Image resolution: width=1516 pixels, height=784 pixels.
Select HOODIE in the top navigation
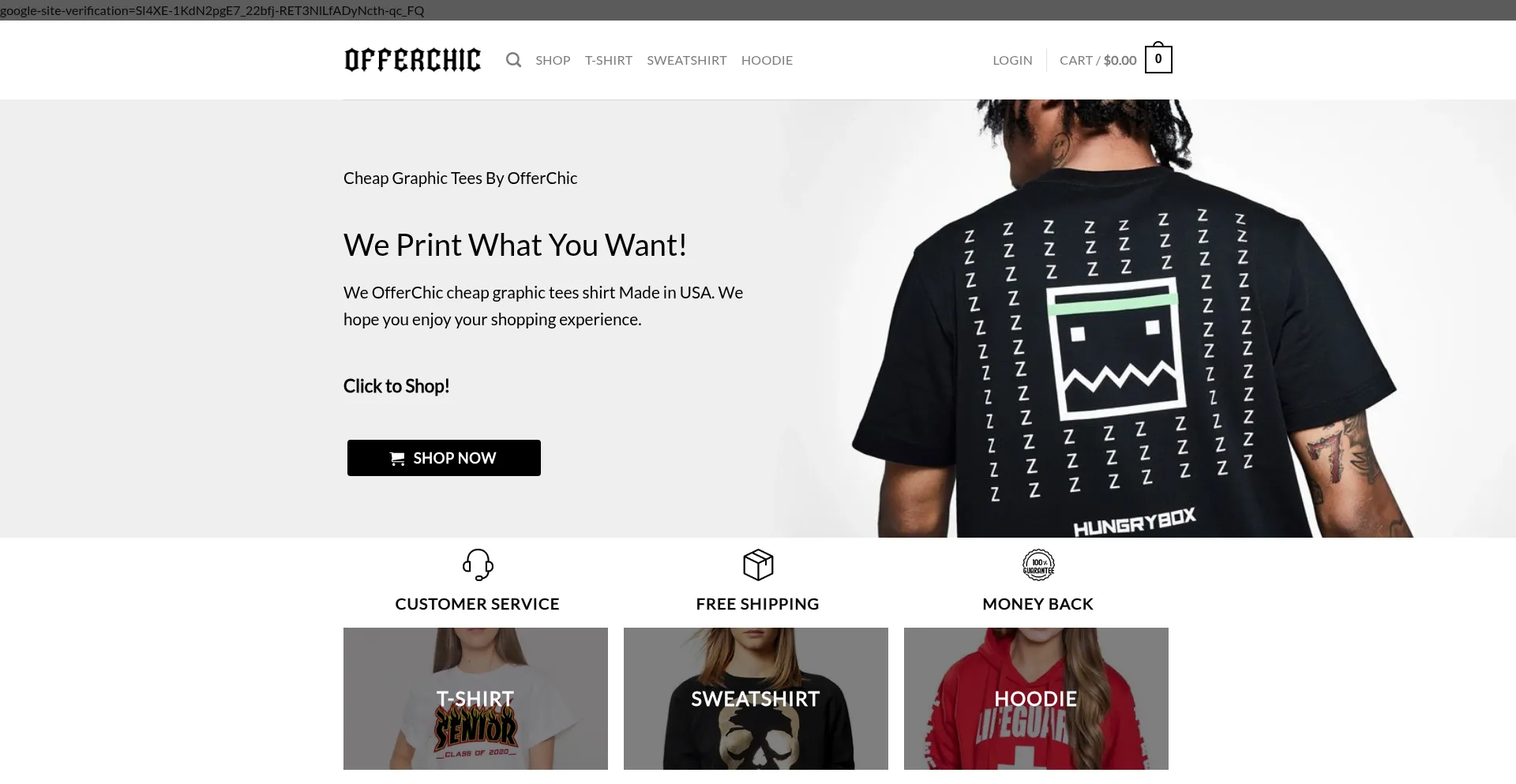coord(767,60)
